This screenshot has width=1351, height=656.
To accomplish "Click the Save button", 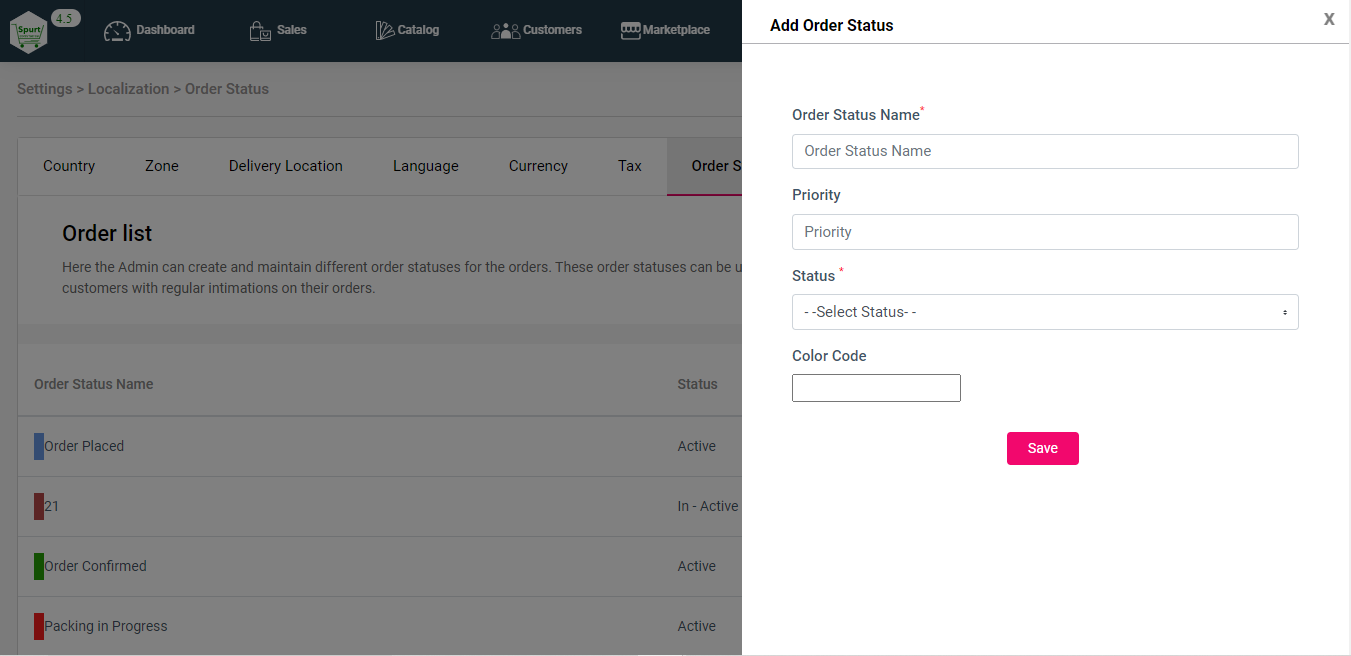I will 1043,448.
